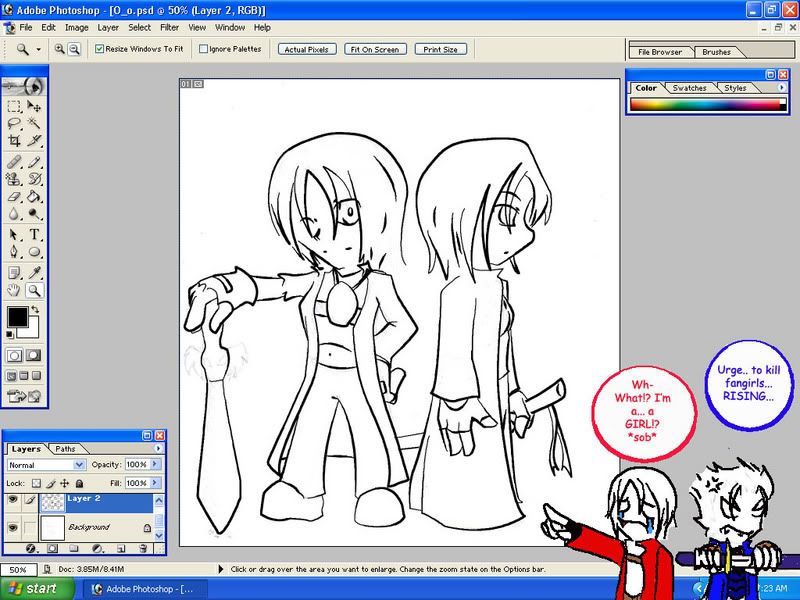The width and height of the screenshot is (800, 600).
Task: Open the Filter menu
Action: pyautogui.click(x=167, y=28)
